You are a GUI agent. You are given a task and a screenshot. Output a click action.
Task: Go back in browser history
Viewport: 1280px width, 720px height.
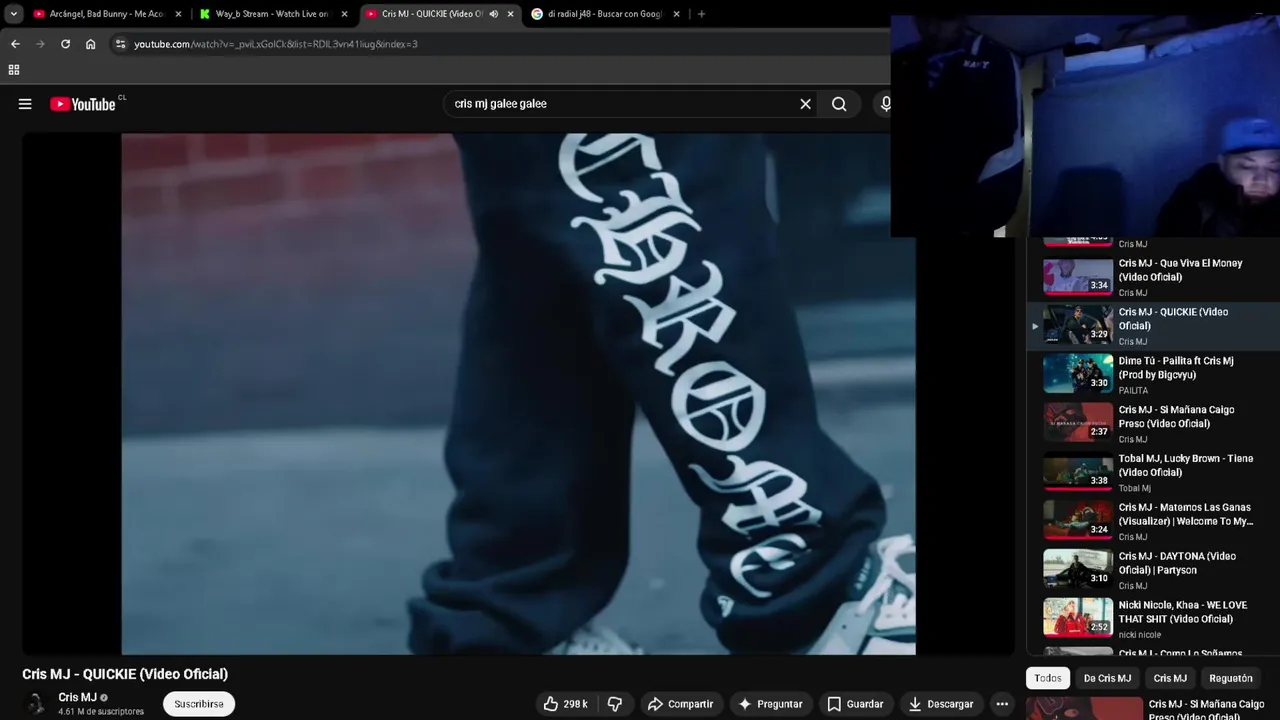coord(15,44)
